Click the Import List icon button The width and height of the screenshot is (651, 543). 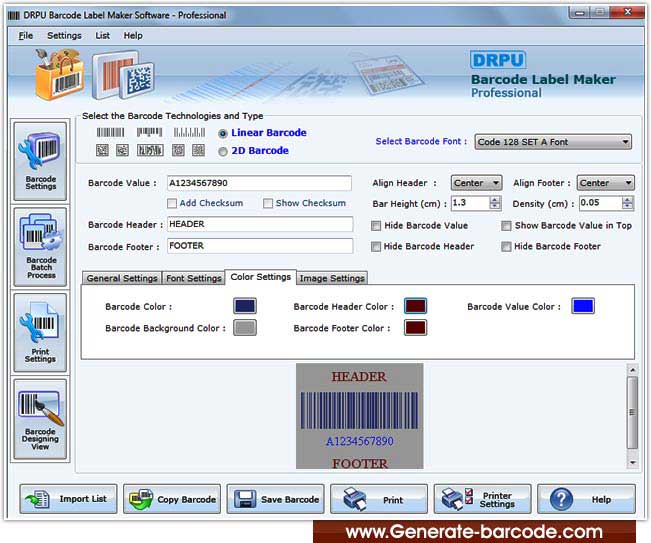point(69,499)
